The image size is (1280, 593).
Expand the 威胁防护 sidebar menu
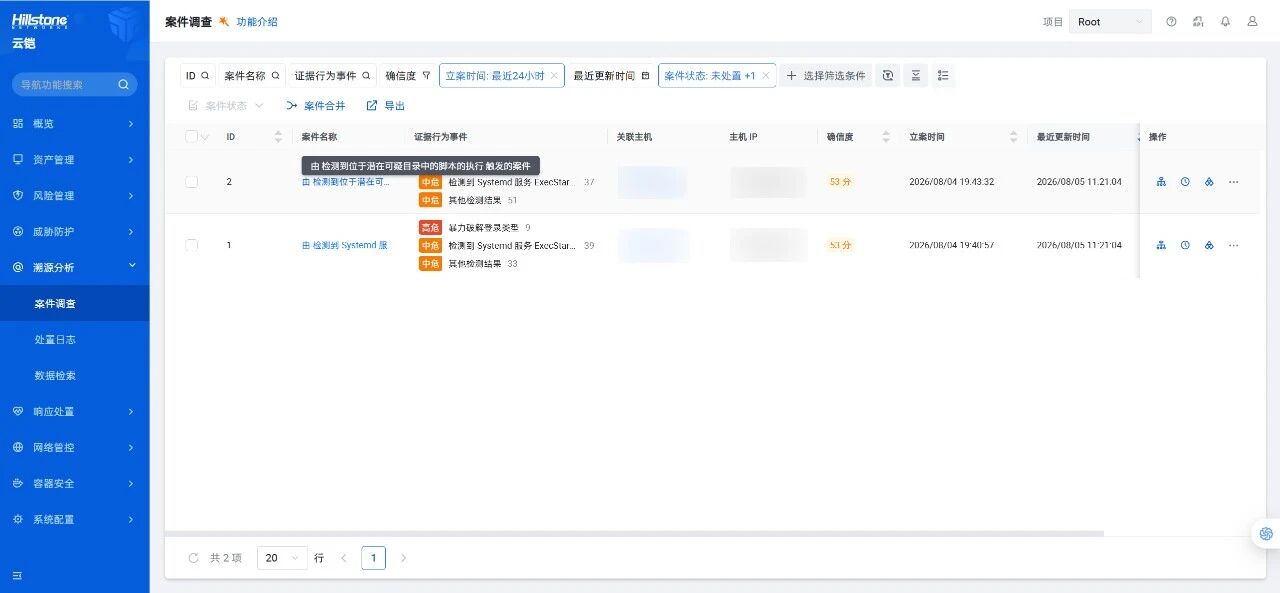point(74,231)
